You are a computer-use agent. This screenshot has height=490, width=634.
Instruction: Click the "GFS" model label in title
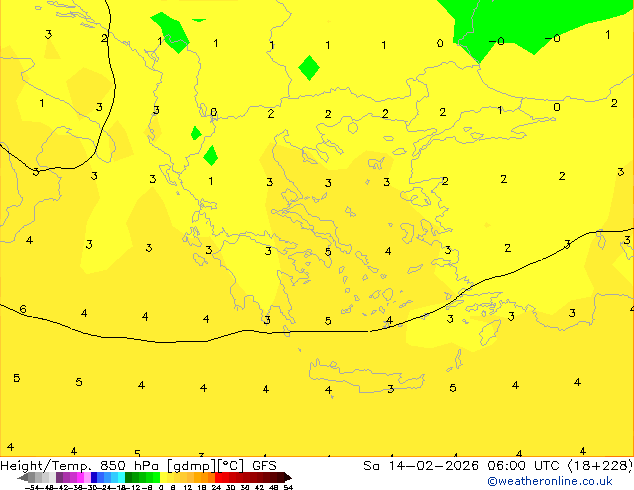[x=264, y=466]
